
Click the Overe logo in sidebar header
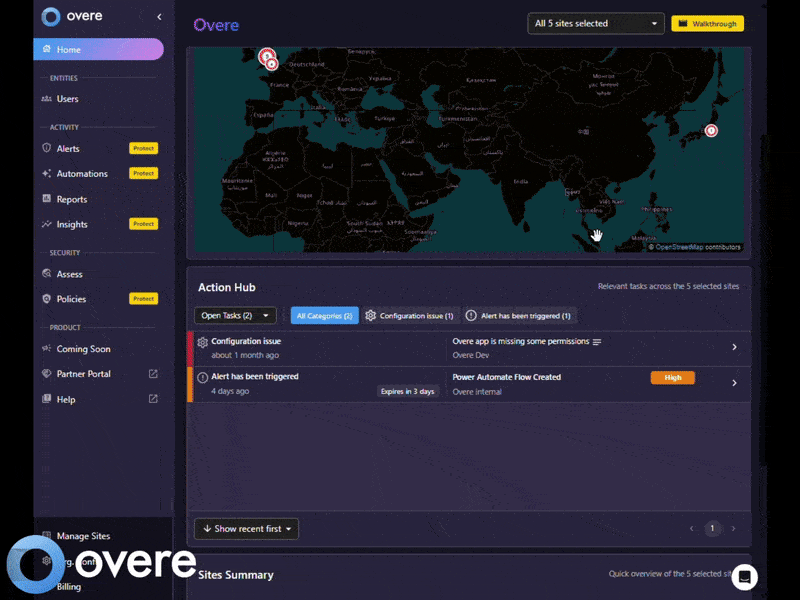point(72,16)
